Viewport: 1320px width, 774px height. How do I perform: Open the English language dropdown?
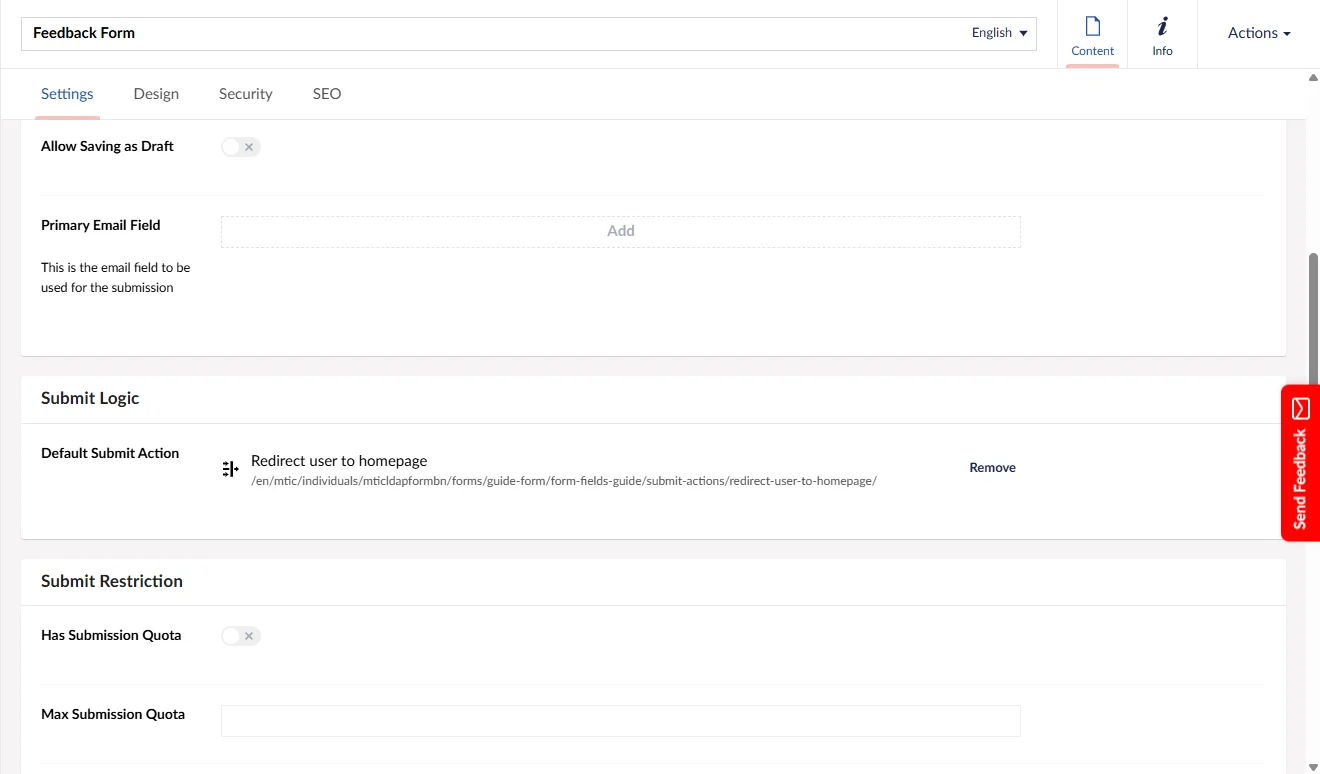coord(999,33)
